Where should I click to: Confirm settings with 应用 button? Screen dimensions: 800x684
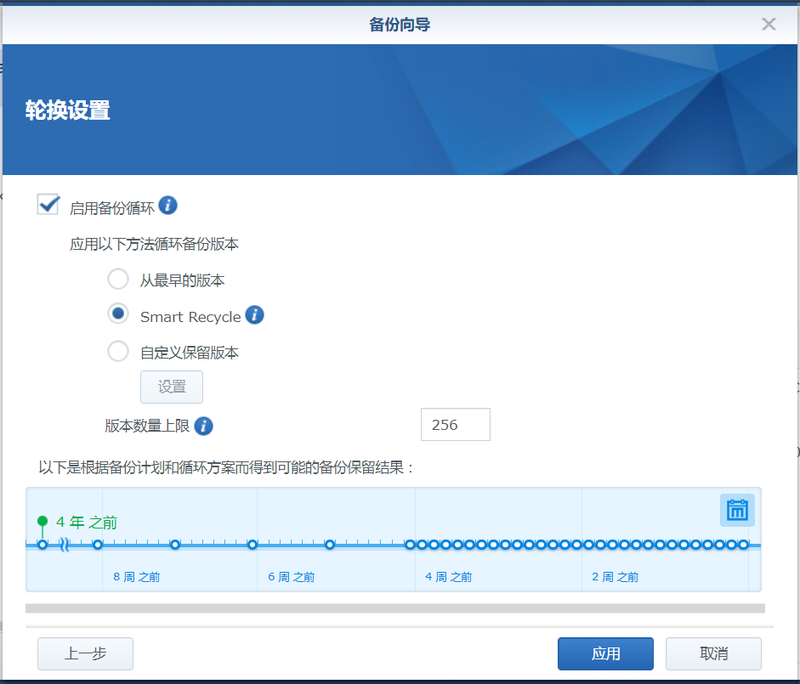(x=605, y=654)
